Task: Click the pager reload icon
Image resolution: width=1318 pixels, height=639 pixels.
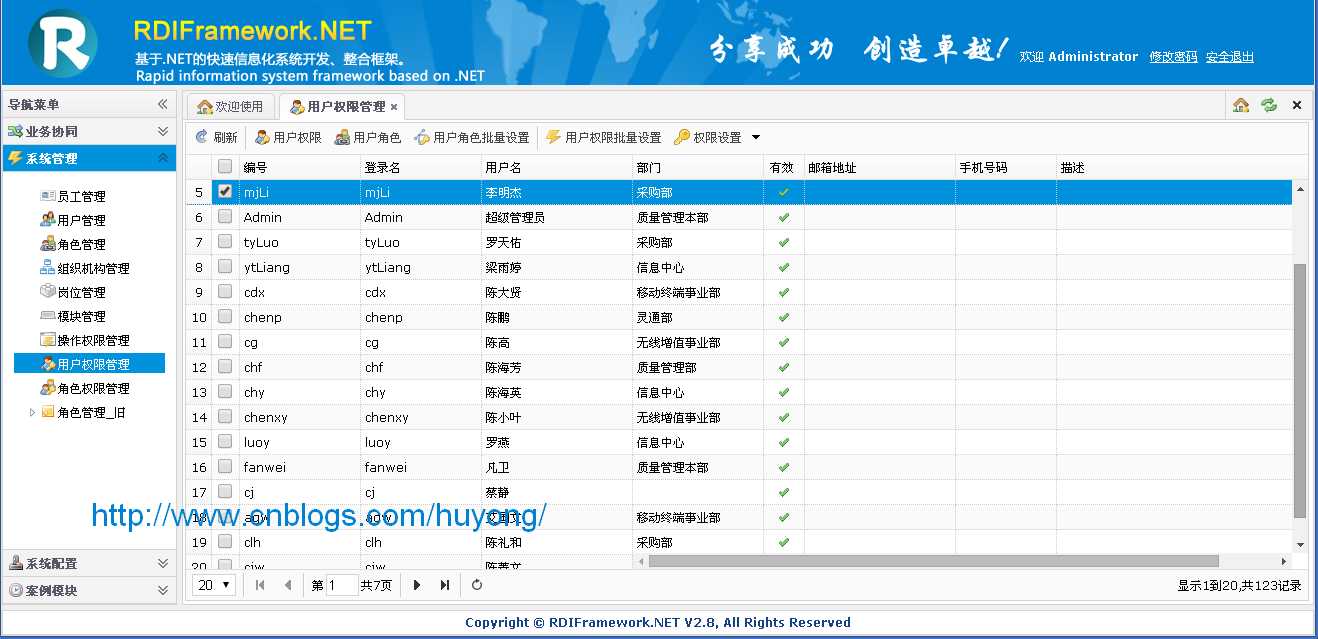Action: (477, 585)
